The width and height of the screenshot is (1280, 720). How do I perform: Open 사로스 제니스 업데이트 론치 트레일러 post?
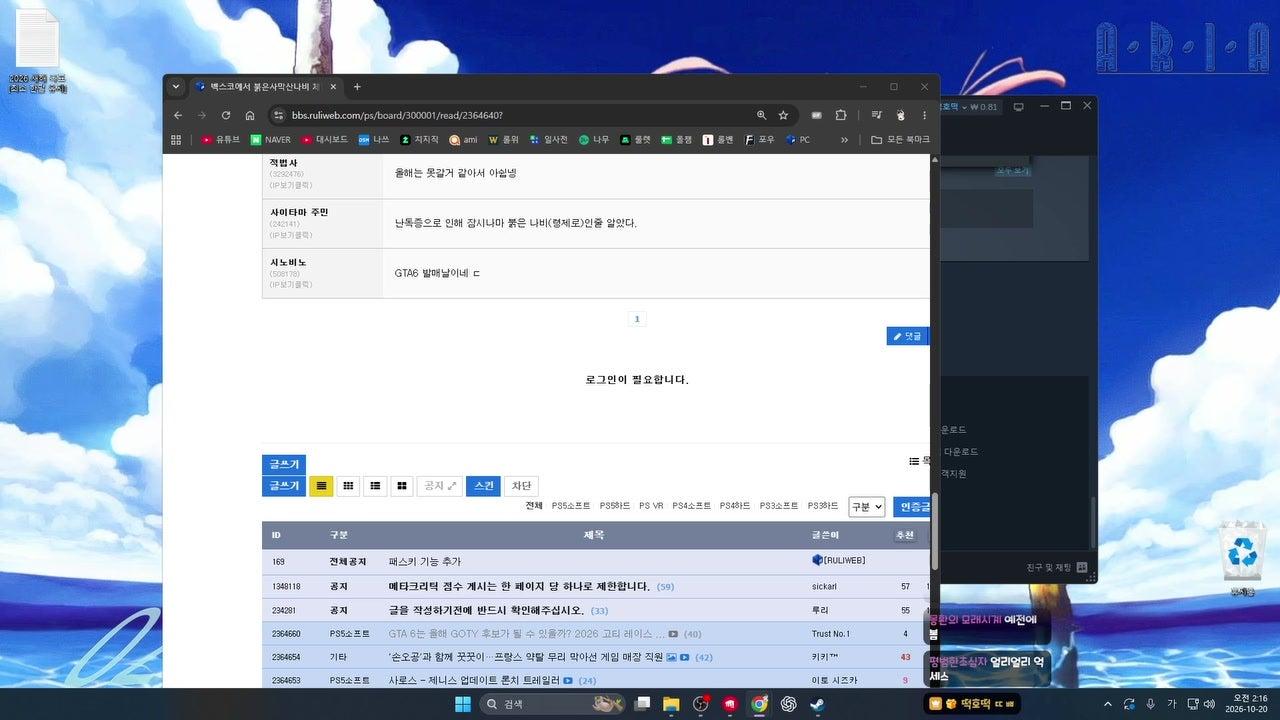(x=475, y=681)
